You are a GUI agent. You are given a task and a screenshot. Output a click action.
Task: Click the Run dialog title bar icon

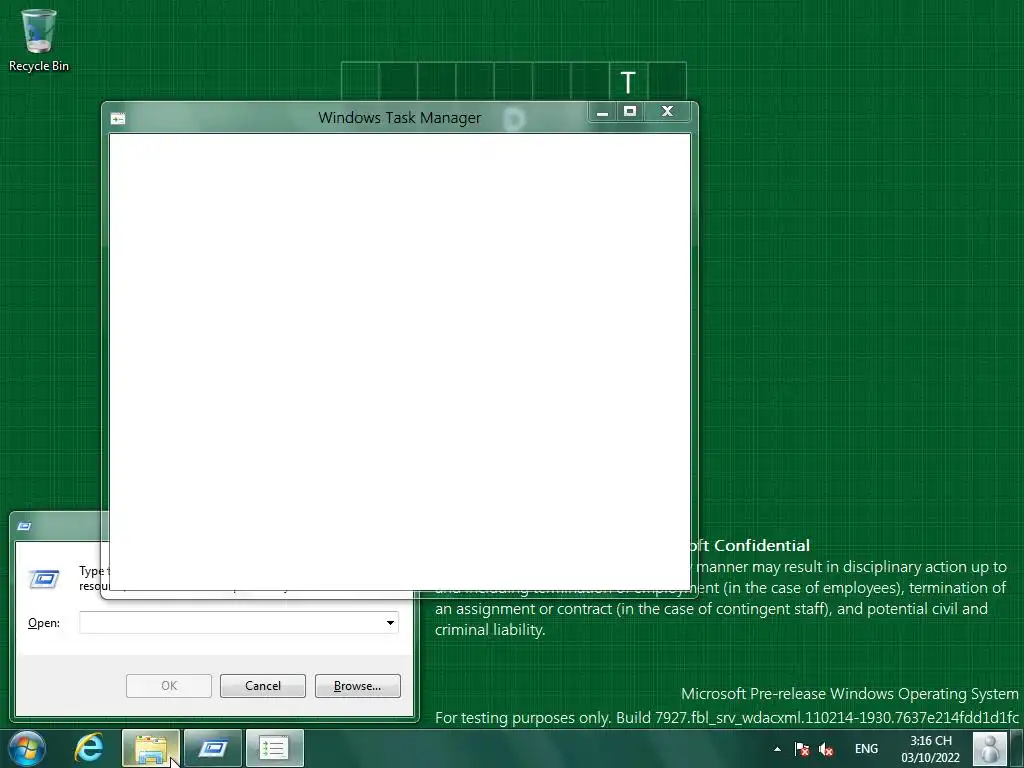click(25, 526)
